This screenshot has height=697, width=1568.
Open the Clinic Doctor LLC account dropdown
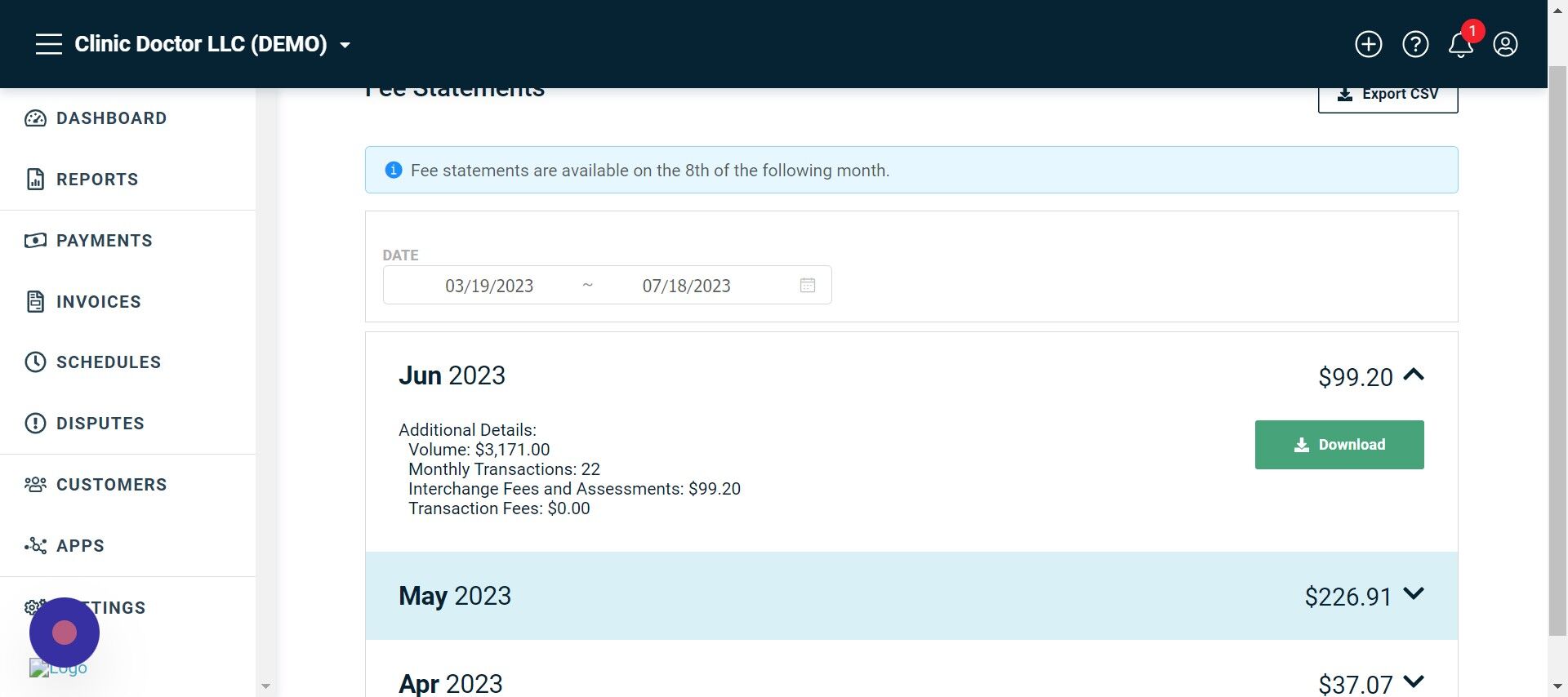212,44
